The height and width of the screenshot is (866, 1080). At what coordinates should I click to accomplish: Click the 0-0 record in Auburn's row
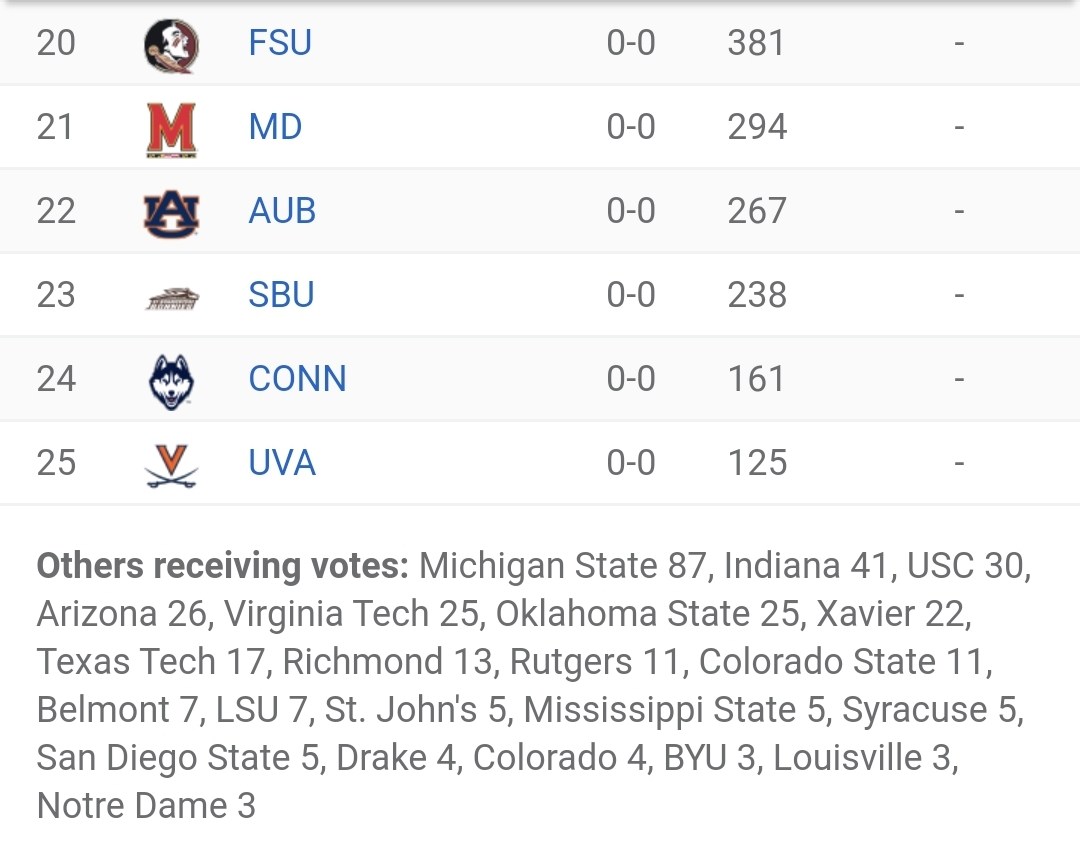coord(631,211)
